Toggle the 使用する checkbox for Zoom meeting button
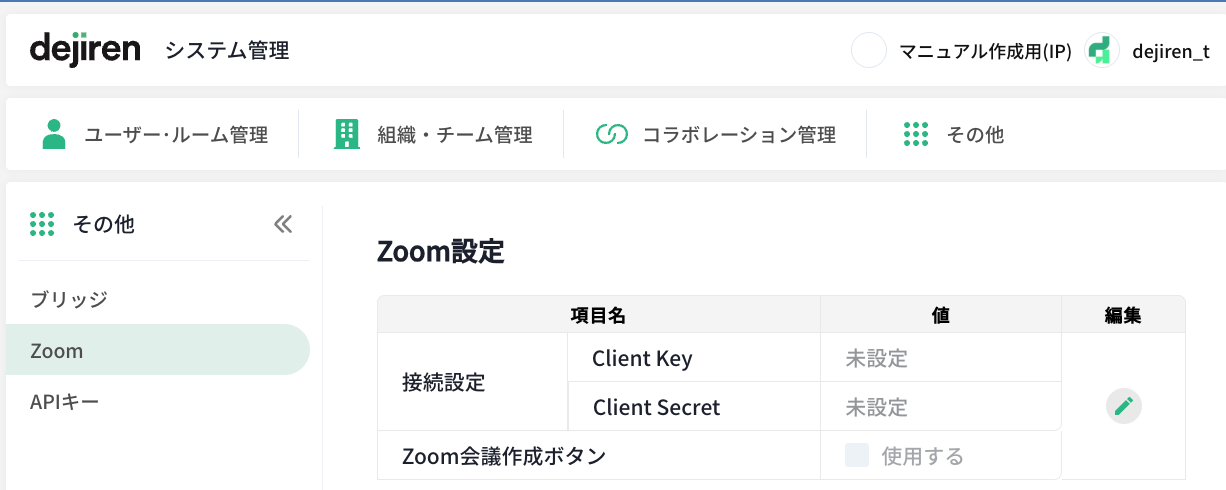 click(857, 456)
